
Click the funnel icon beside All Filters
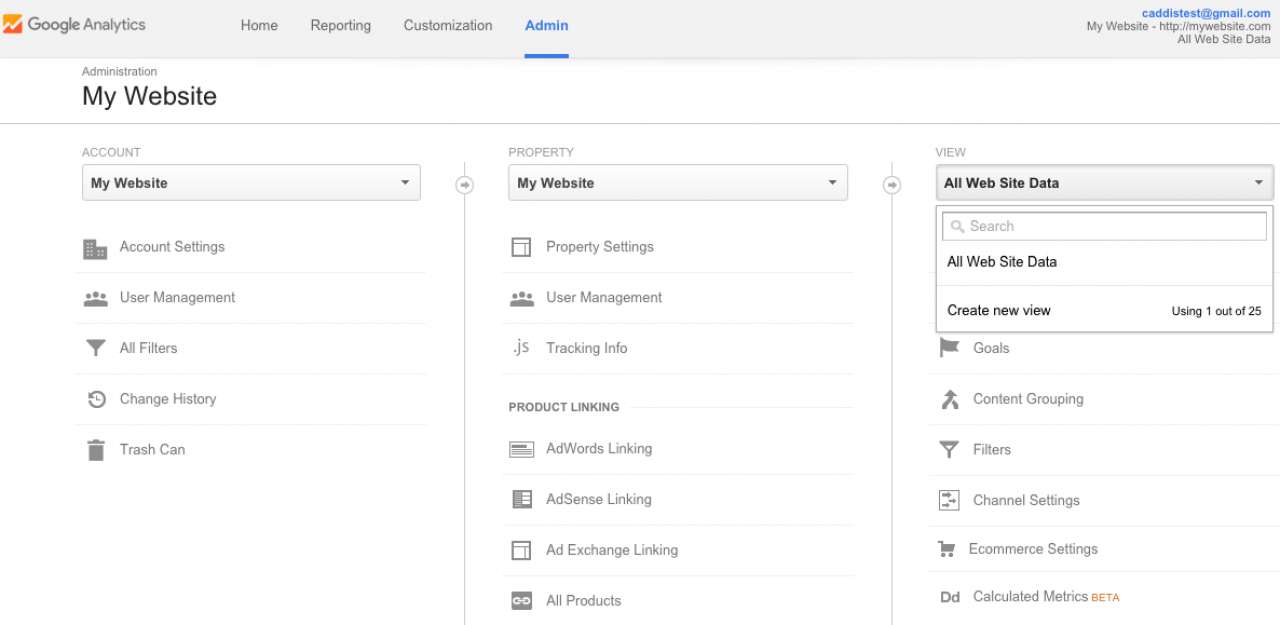(x=95, y=348)
